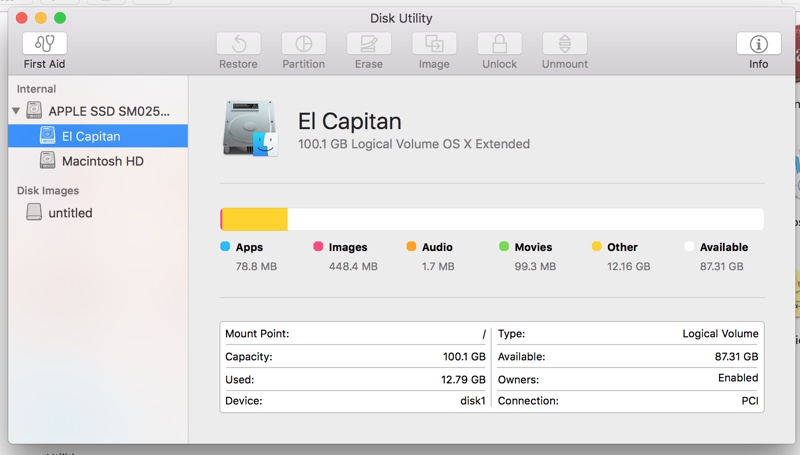Click the Device 'disk1' value

coord(473,401)
